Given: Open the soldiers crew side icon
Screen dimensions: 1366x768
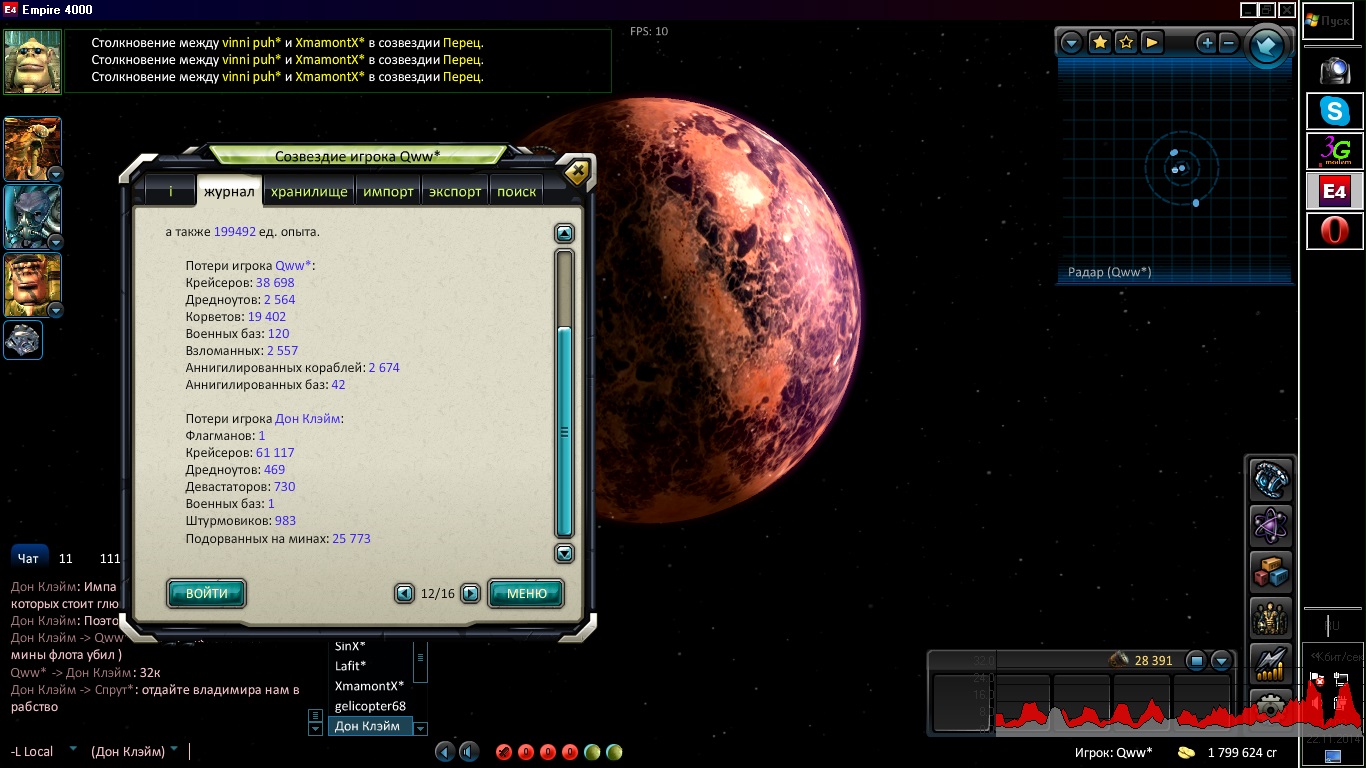Looking at the screenshot, I should (1271, 619).
